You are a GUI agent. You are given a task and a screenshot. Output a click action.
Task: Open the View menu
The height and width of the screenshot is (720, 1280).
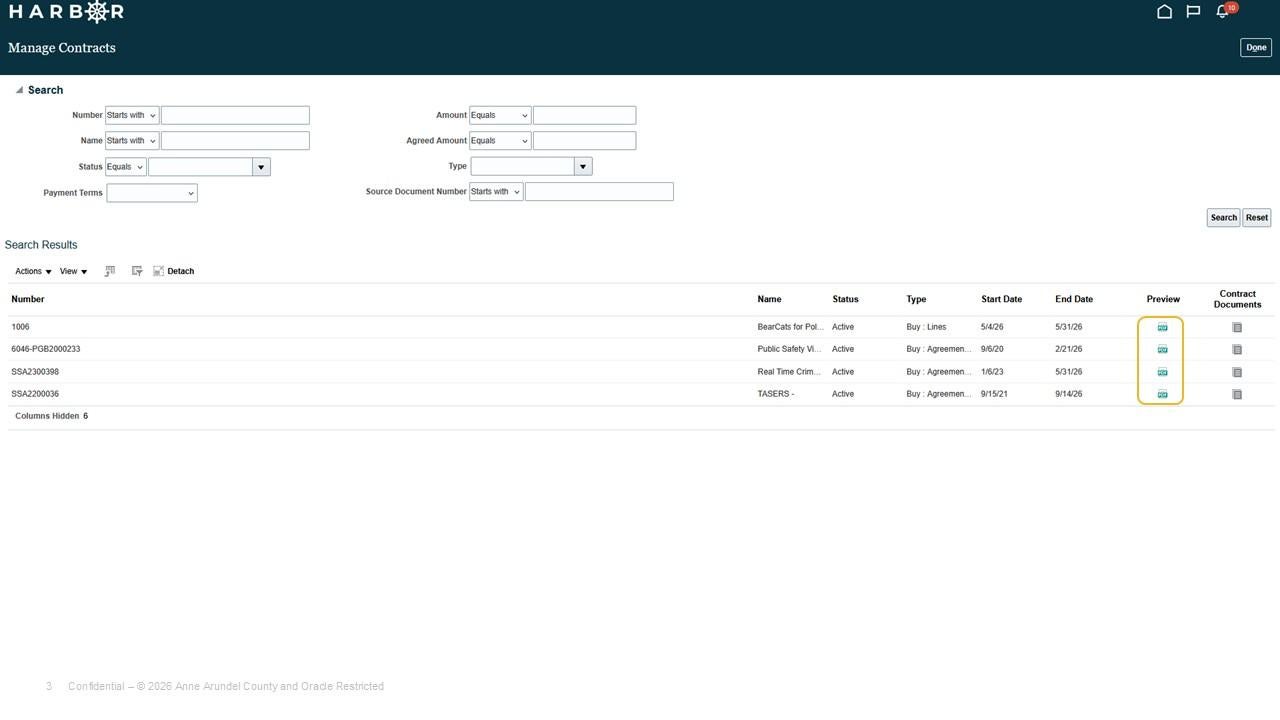(x=73, y=271)
